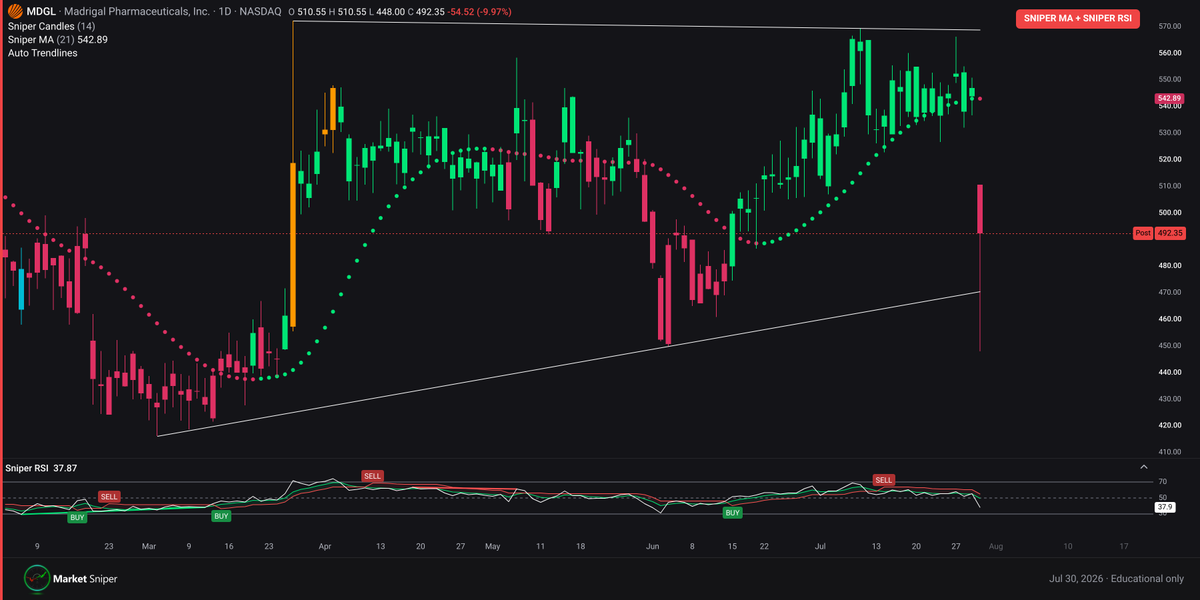
Task: Click the Jun date axis label
Action: 653,547
